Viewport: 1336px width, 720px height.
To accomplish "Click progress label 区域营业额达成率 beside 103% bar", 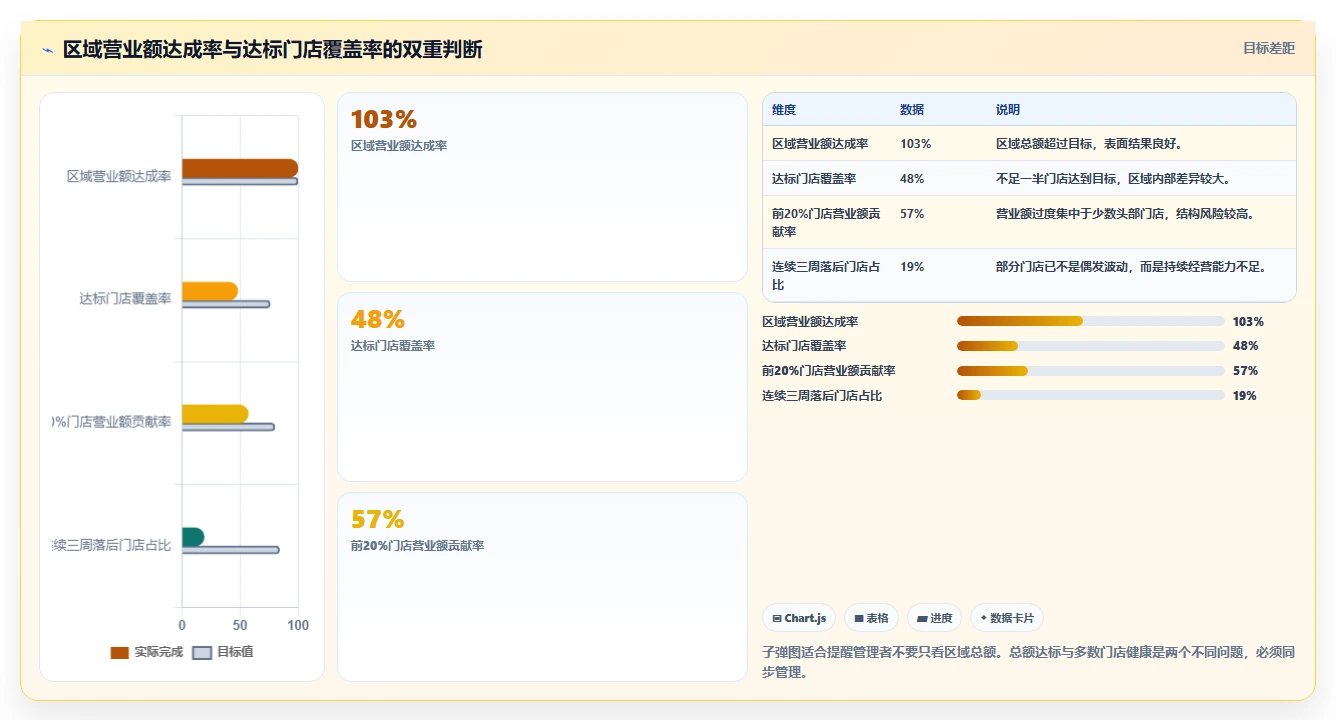I will 810,322.
